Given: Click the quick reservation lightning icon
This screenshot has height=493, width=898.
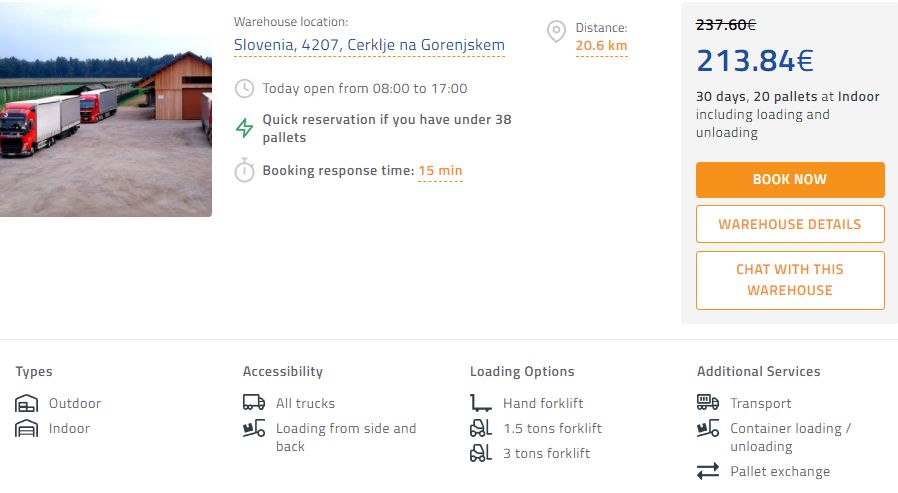Looking at the screenshot, I should pos(245,128).
